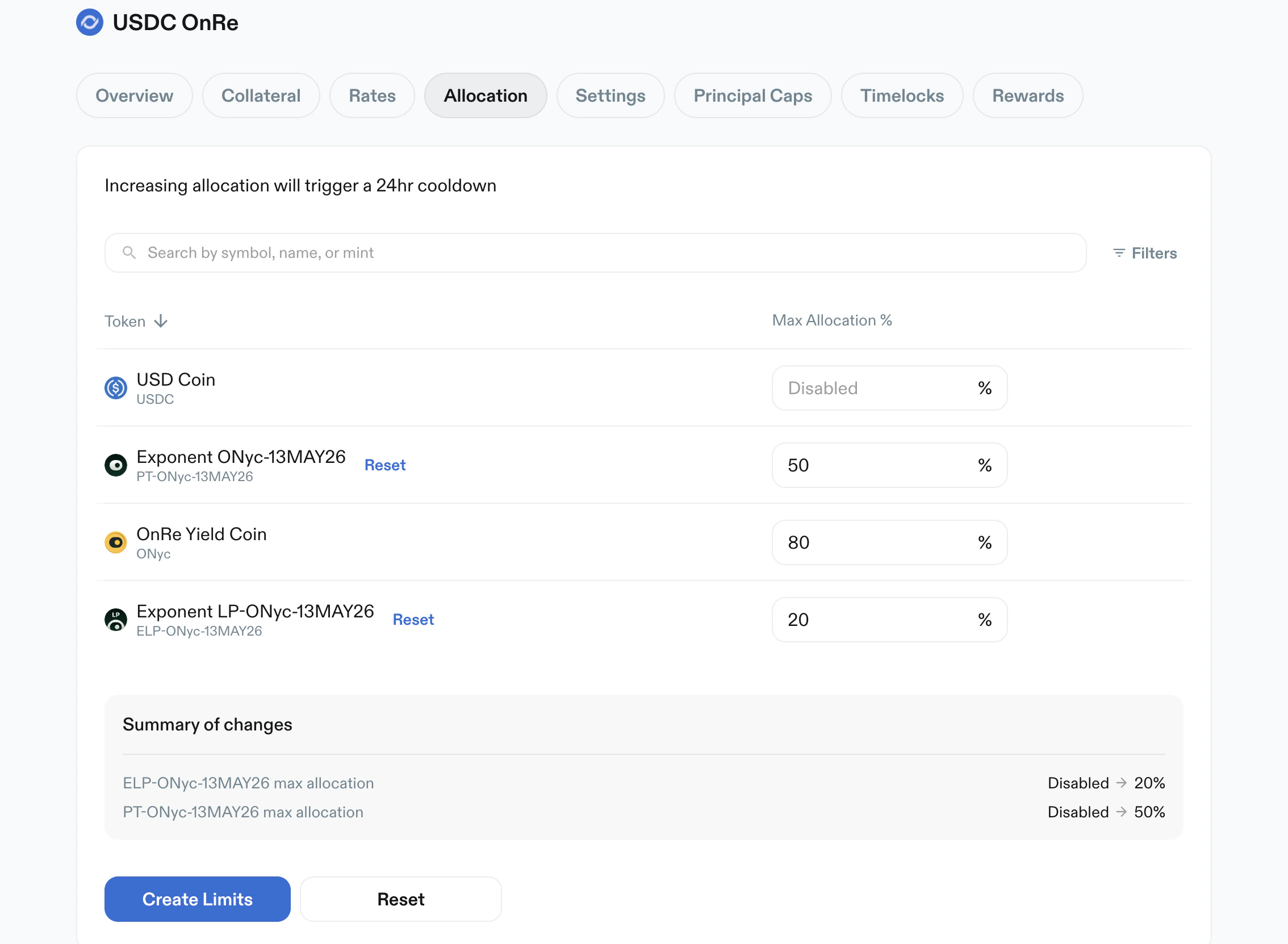Open the Filters options
The height and width of the screenshot is (944, 1288).
coord(1153,253)
